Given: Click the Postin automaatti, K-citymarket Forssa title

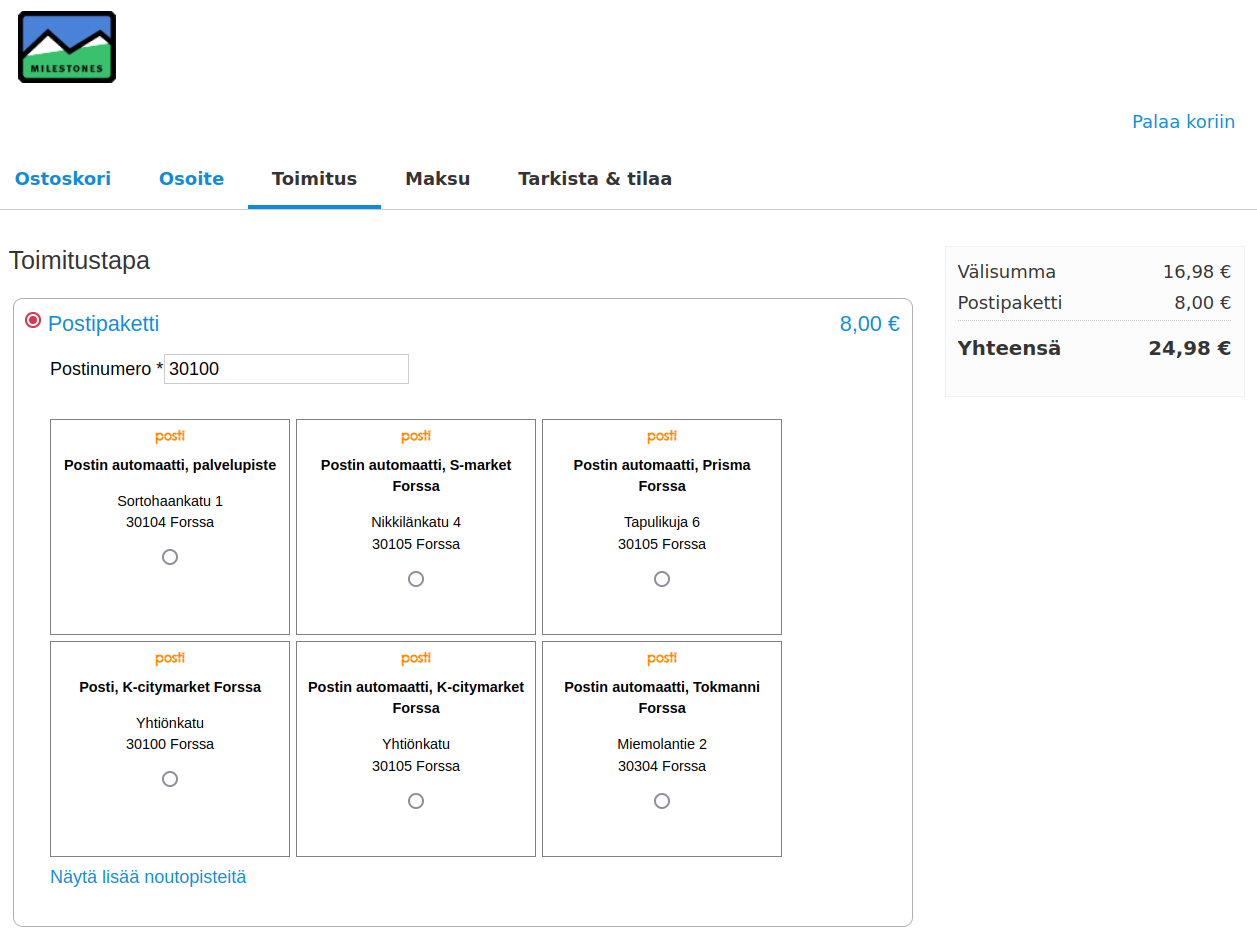Looking at the screenshot, I should pyautogui.click(x=416, y=698).
